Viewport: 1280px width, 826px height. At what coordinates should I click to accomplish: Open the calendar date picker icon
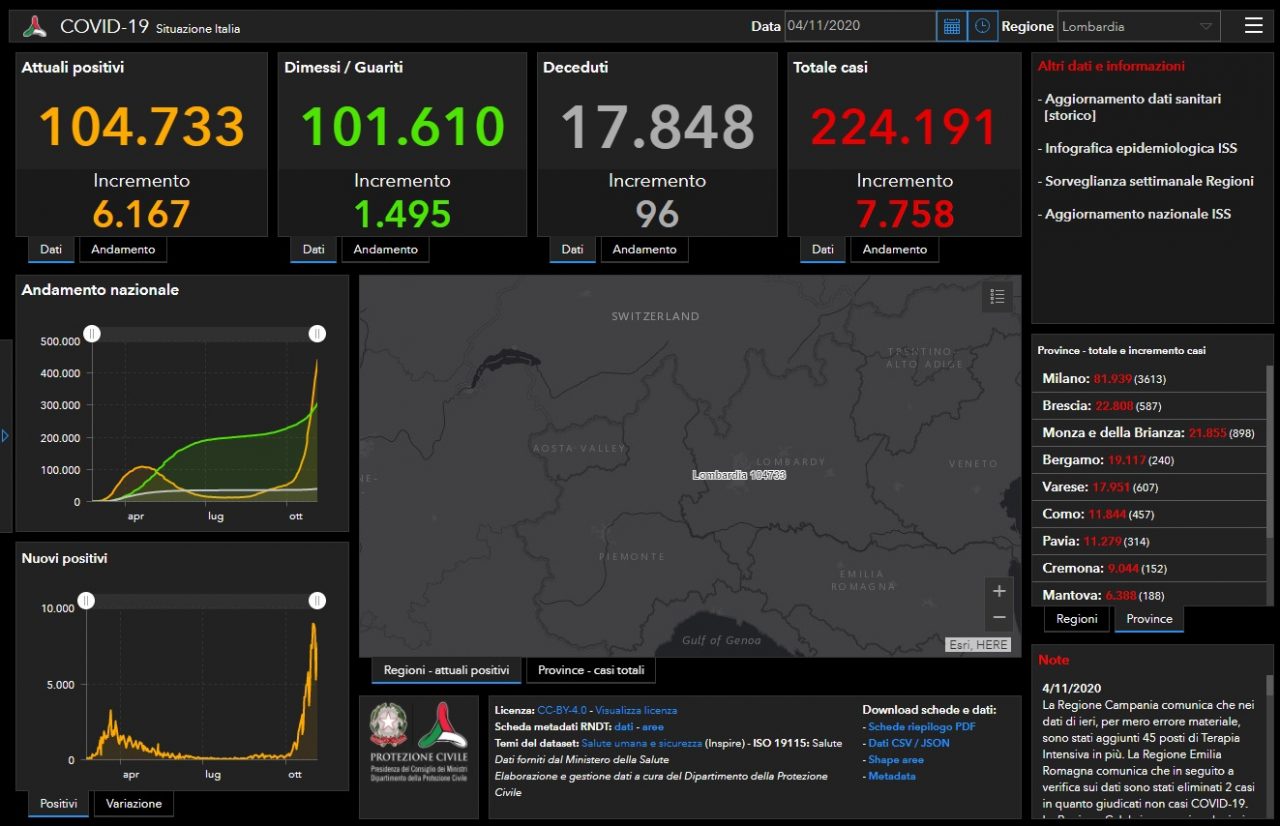(x=951, y=26)
